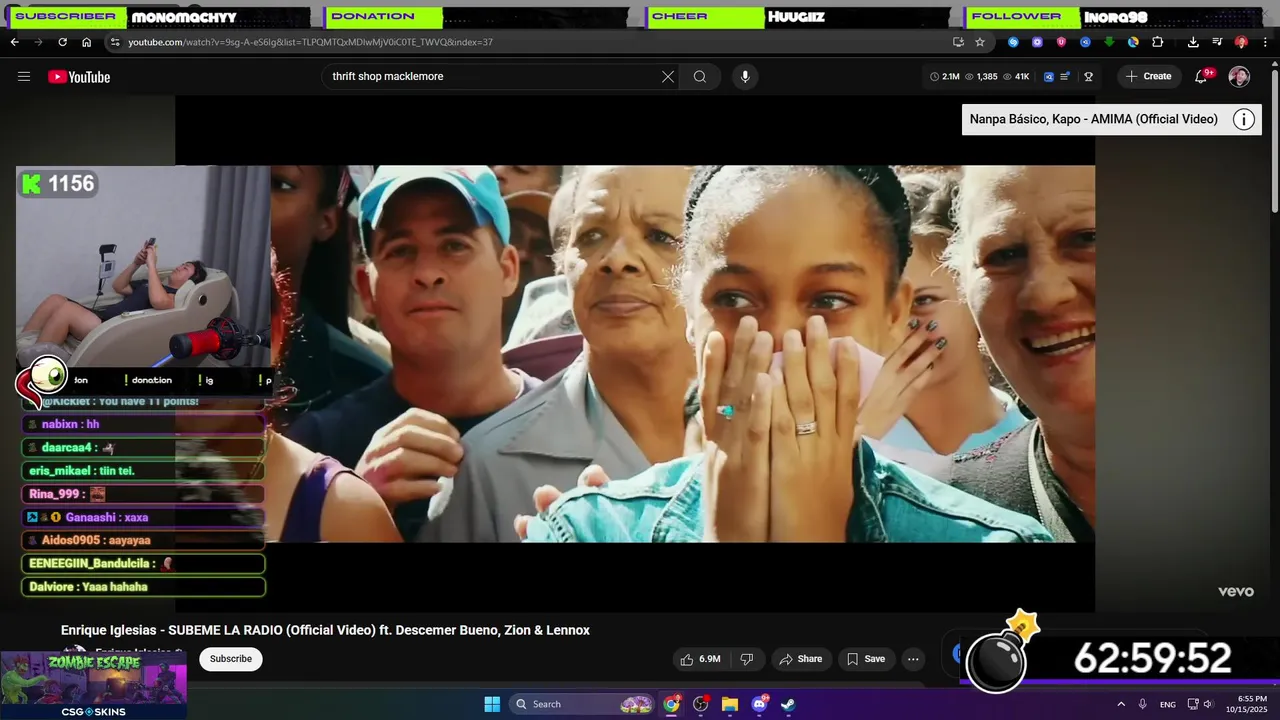Open Discord from the taskbar

click(759, 704)
